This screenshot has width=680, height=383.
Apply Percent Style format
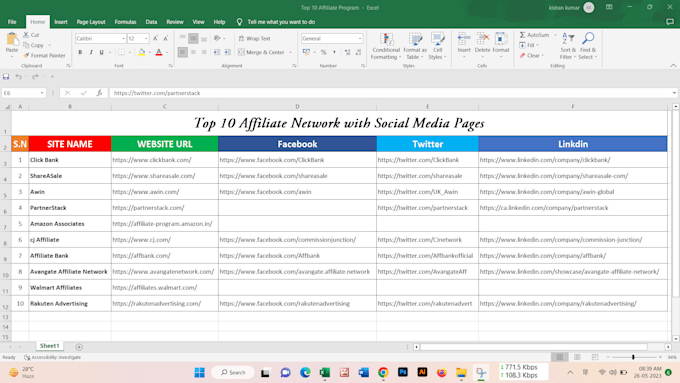point(324,52)
